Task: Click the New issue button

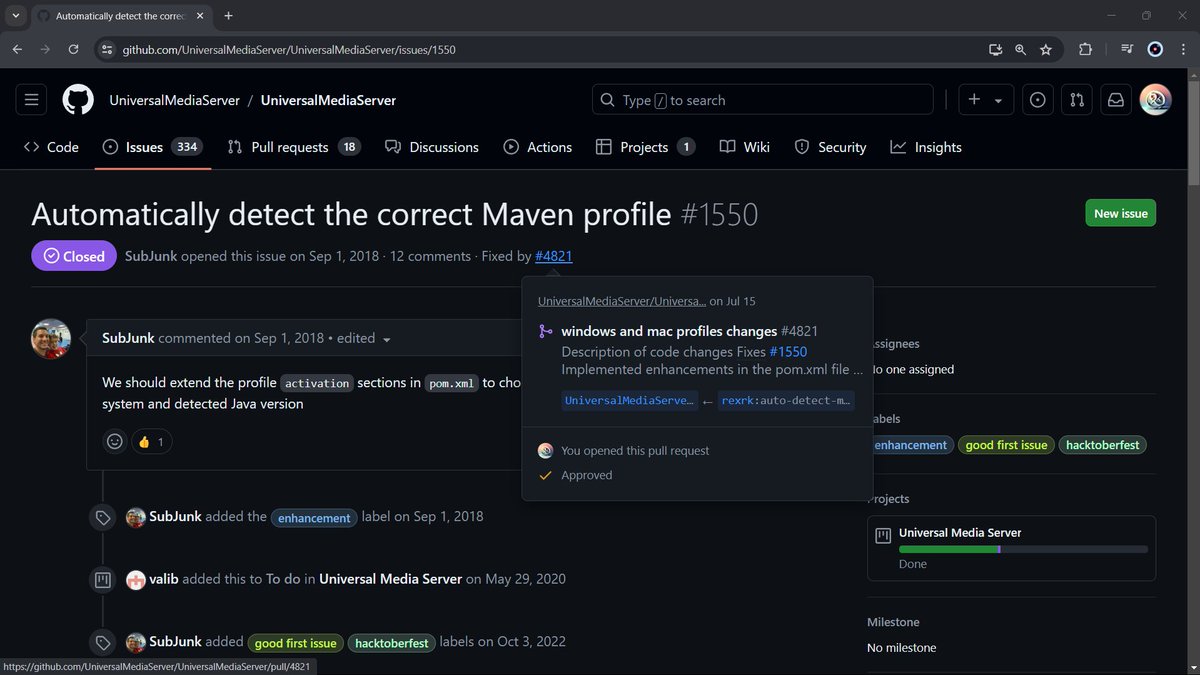Action: [x=1120, y=212]
